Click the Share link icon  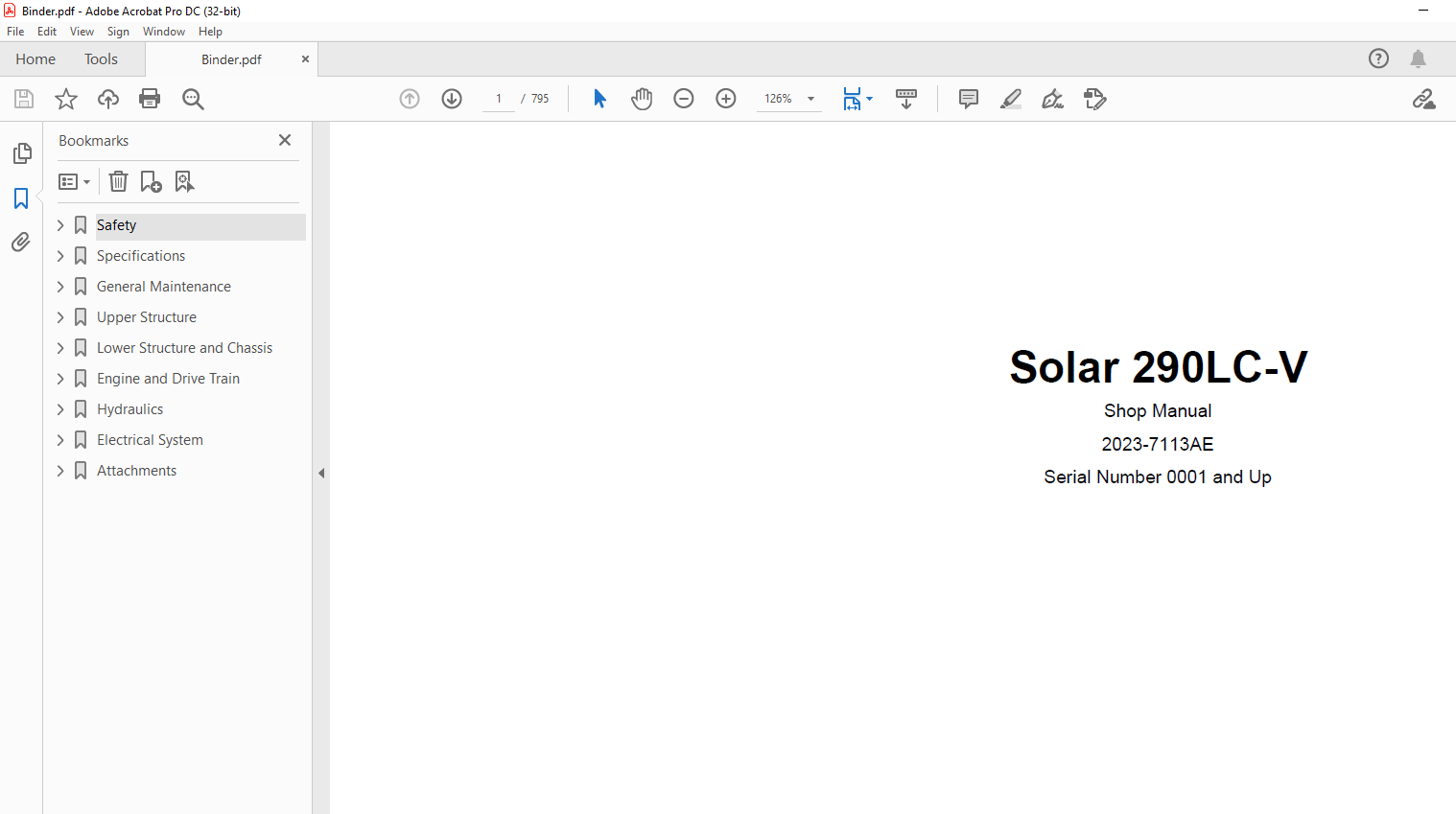pyautogui.click(x=1423, y=99)
